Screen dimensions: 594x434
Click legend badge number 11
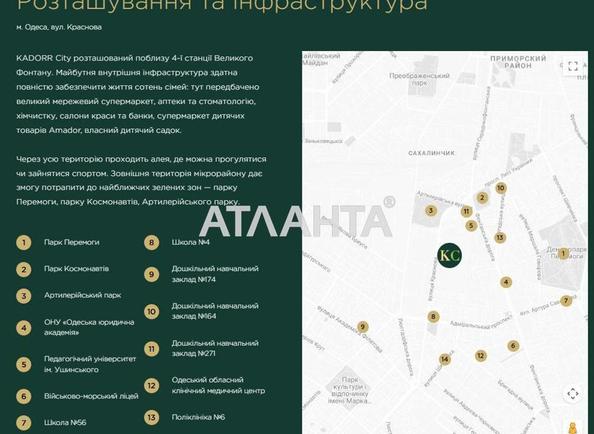pos(151,348)
